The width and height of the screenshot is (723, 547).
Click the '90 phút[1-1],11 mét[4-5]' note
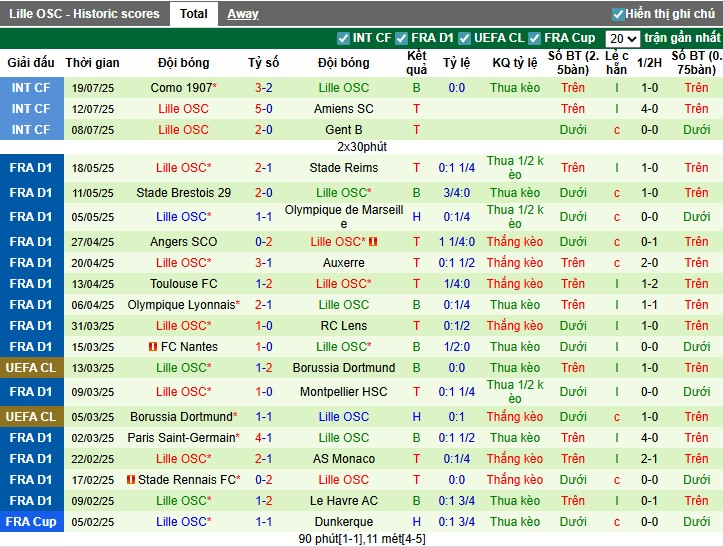[362, 539]
